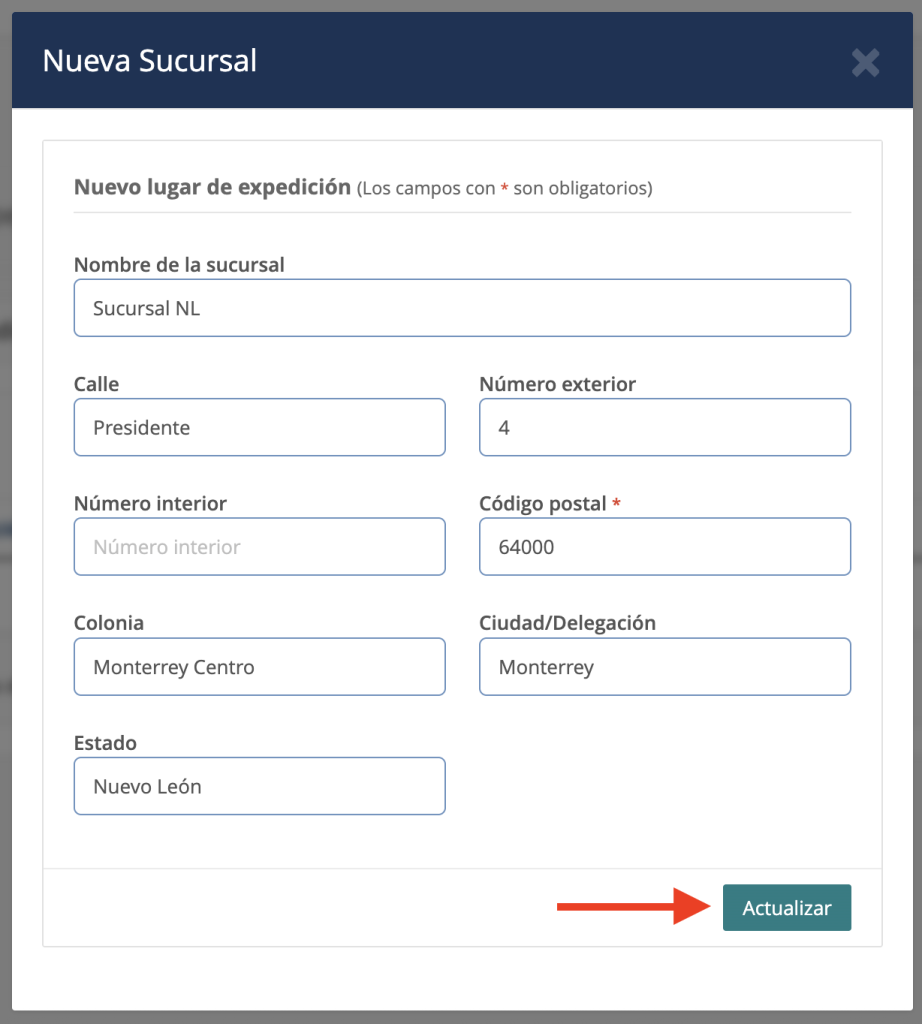Click into the Número exterior field
Screen dimensions: 922x1024
tap(665, 427)
